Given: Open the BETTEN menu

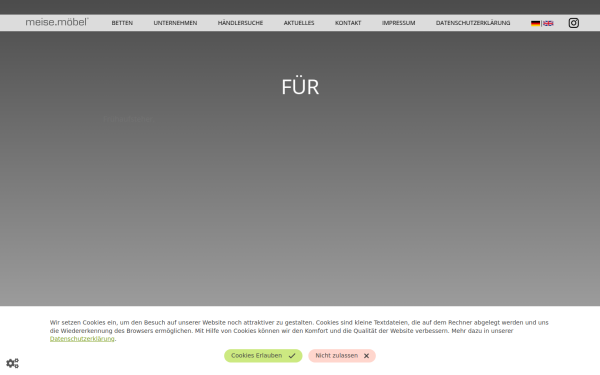Looking at the screenshot, I should coord(122,23).
